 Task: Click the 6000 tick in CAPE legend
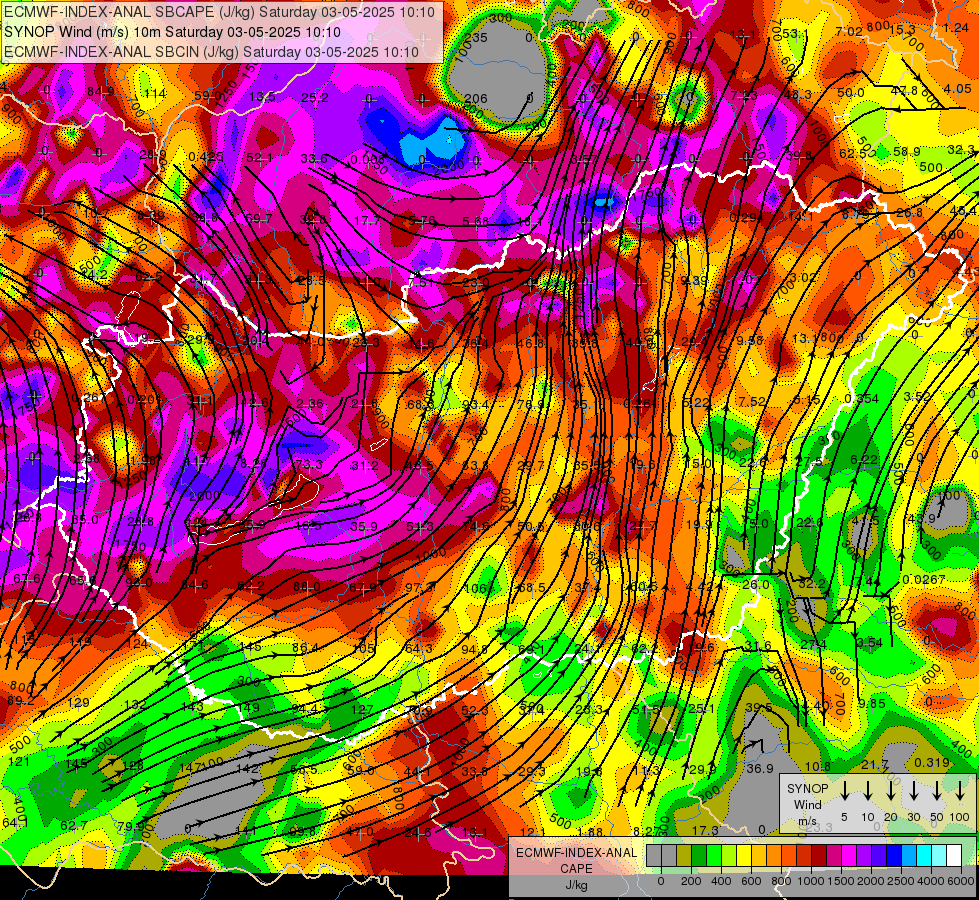962,881
